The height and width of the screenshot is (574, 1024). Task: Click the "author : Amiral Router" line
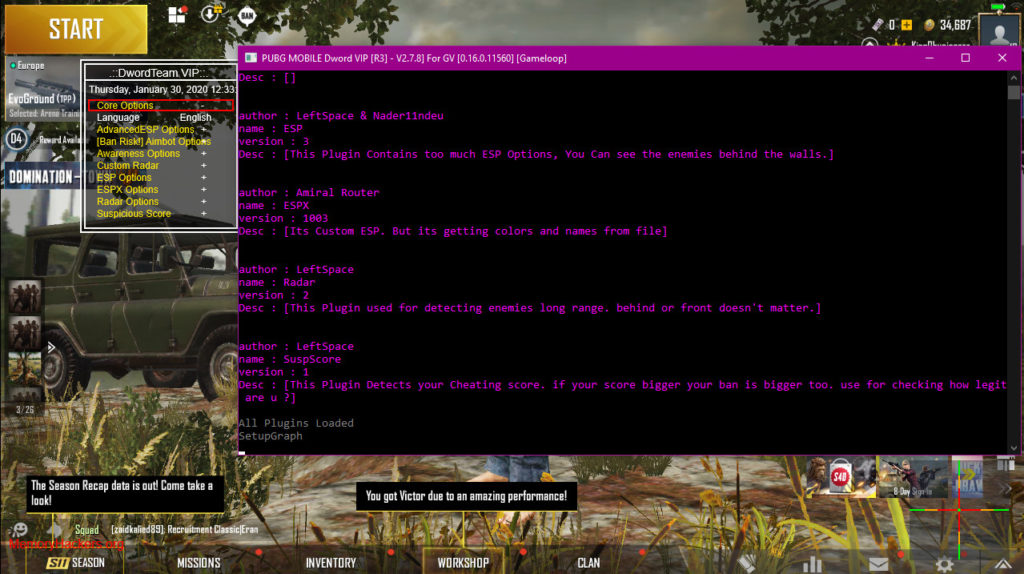click(309, 193)
